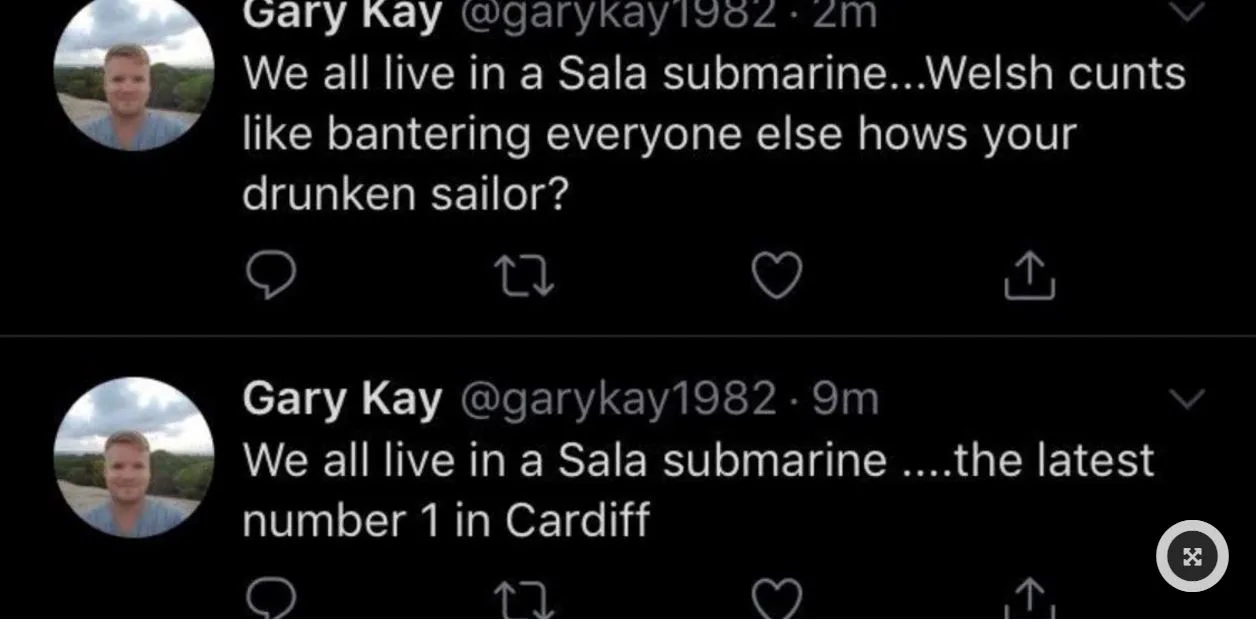
Task: Share the tweet posted 2m ago
Action: 1029,275
